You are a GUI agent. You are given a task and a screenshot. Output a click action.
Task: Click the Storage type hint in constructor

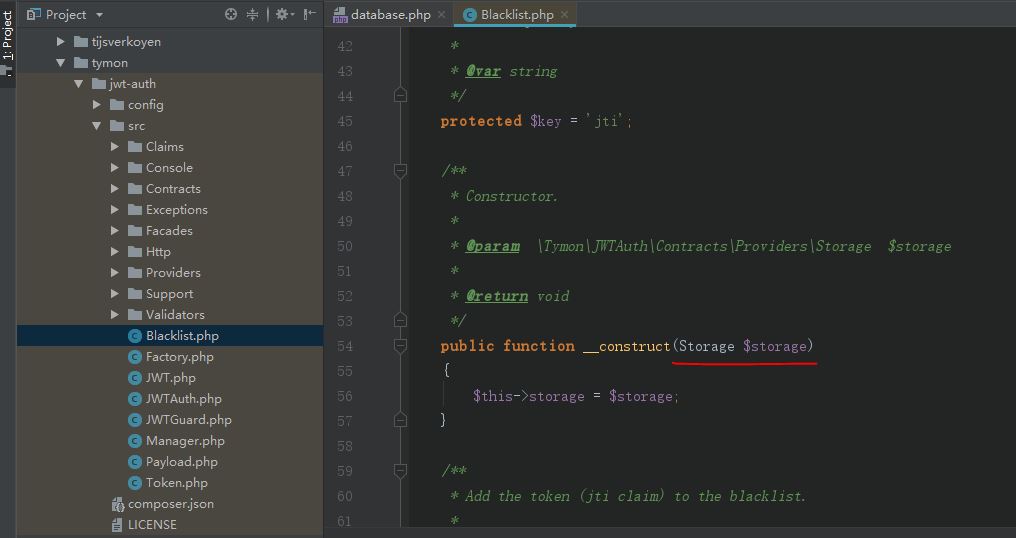707,346
